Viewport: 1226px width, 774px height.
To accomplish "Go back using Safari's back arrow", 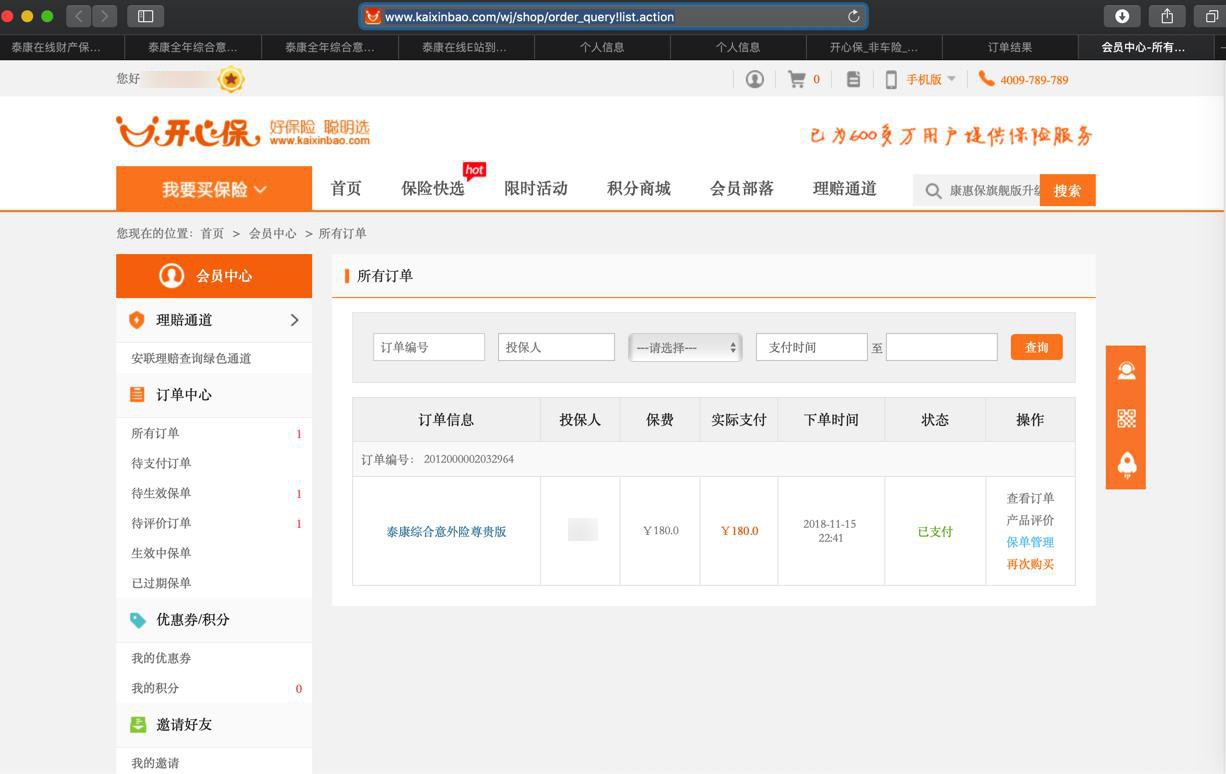I will click(79, 16).
